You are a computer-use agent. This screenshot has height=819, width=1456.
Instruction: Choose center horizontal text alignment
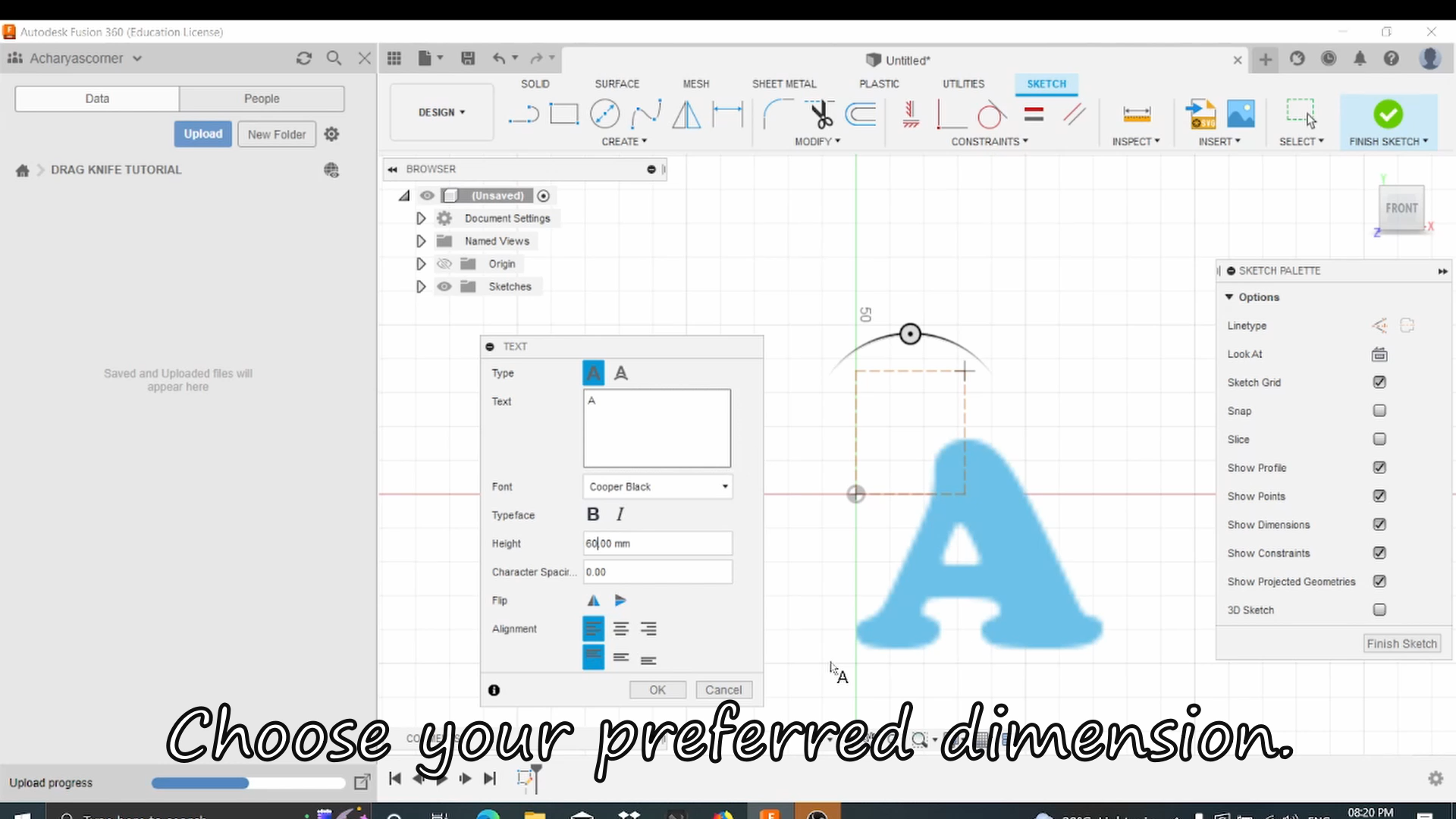point(621,629)
